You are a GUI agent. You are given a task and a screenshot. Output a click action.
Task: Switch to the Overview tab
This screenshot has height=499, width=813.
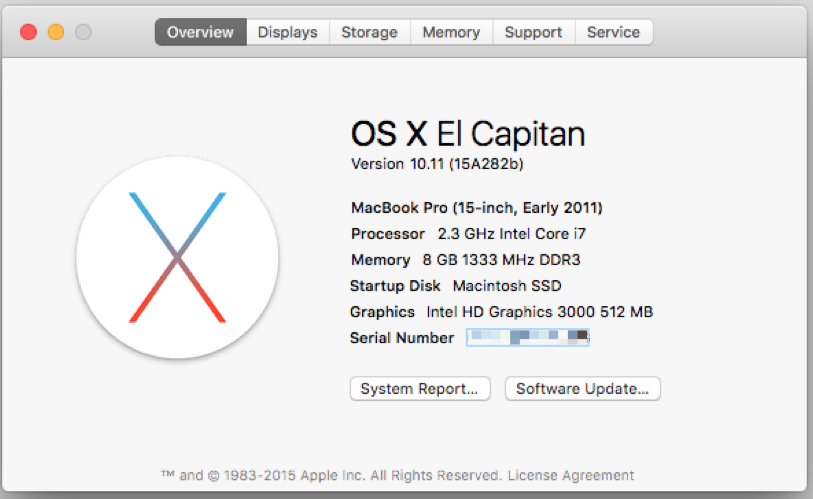click(201, 32)
